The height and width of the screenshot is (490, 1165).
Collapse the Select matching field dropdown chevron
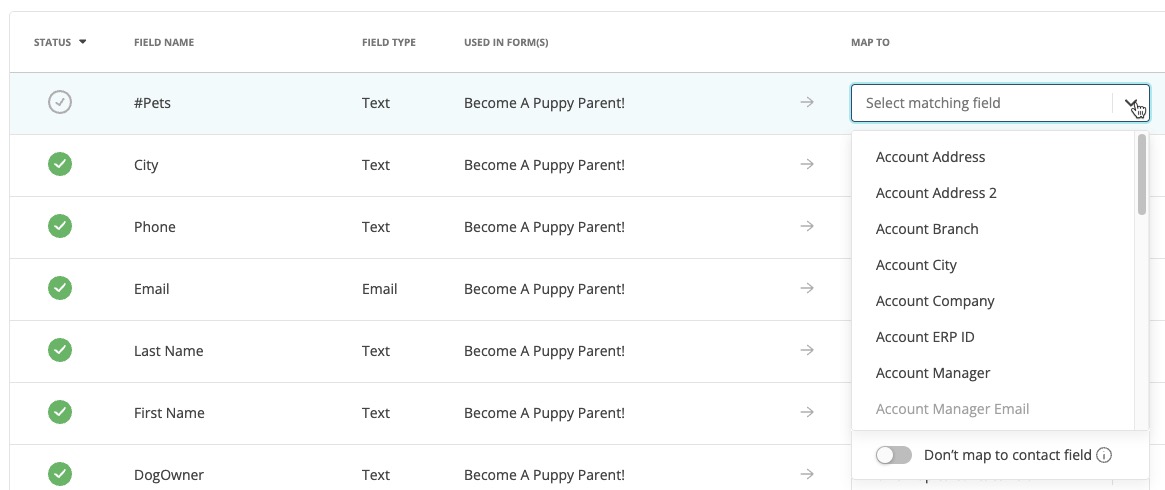click(1131, 103)
